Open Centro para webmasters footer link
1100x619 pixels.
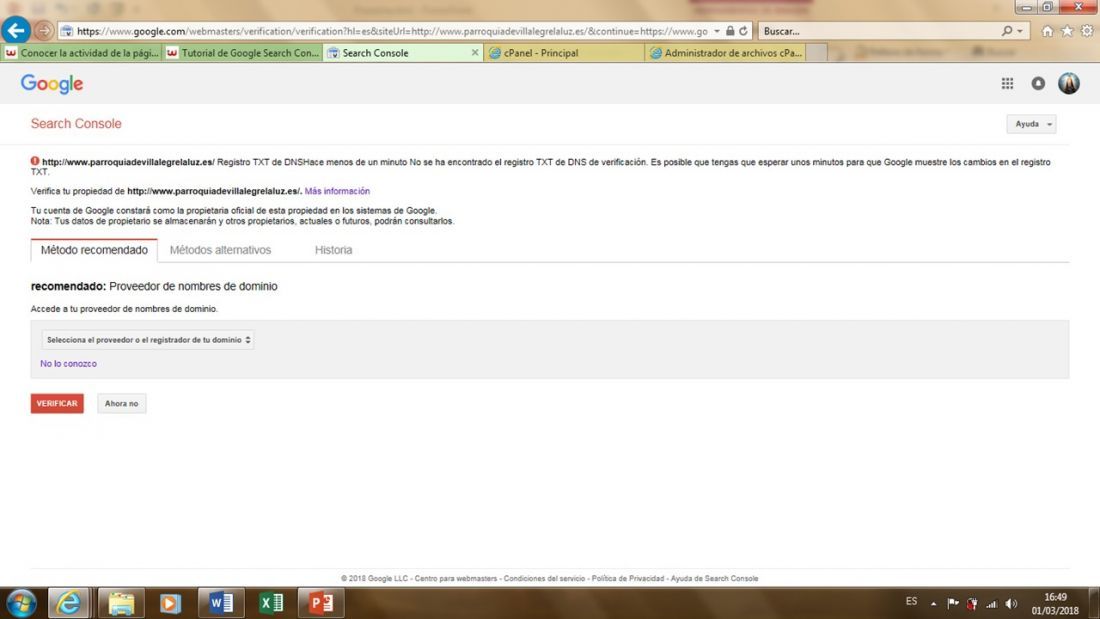455,578
